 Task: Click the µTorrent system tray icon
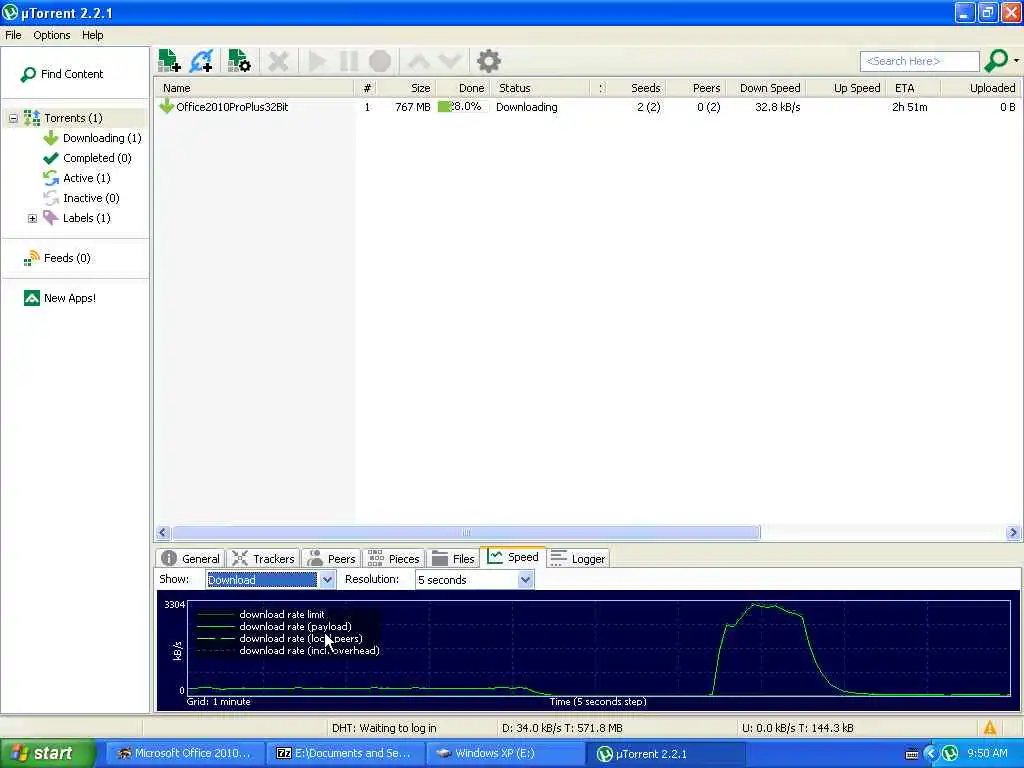pos(950,754)
